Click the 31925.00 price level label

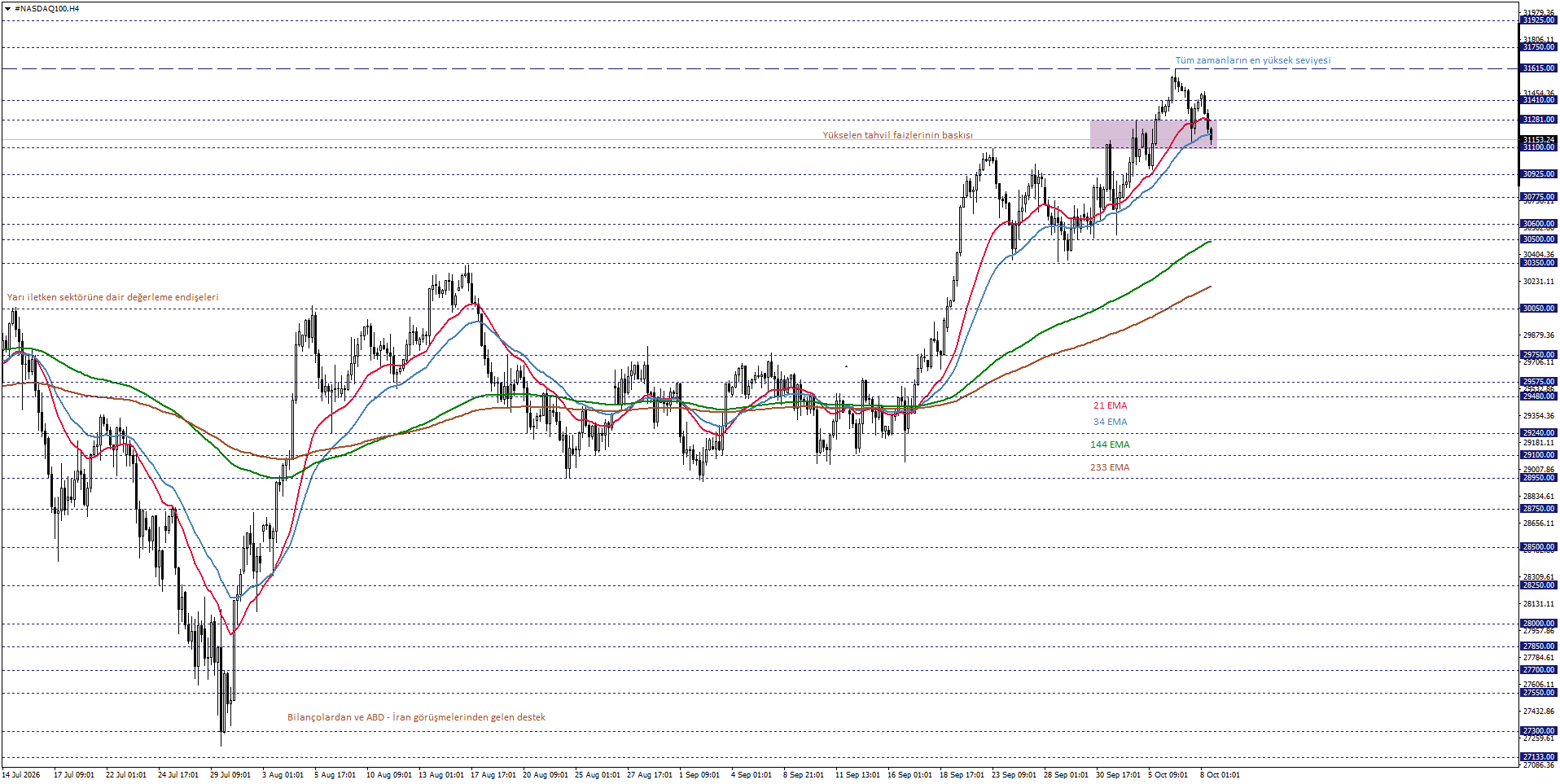tap(1538, 20)
